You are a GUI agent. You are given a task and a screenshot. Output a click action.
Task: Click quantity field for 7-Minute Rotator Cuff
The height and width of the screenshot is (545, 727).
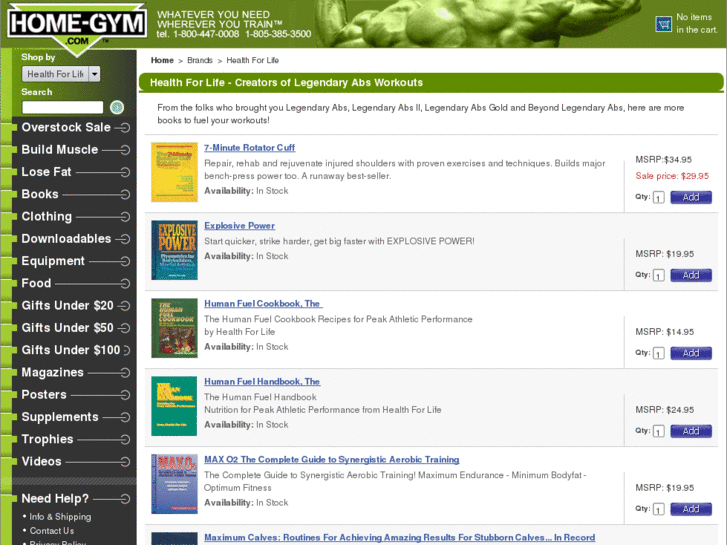coord(658,198)
